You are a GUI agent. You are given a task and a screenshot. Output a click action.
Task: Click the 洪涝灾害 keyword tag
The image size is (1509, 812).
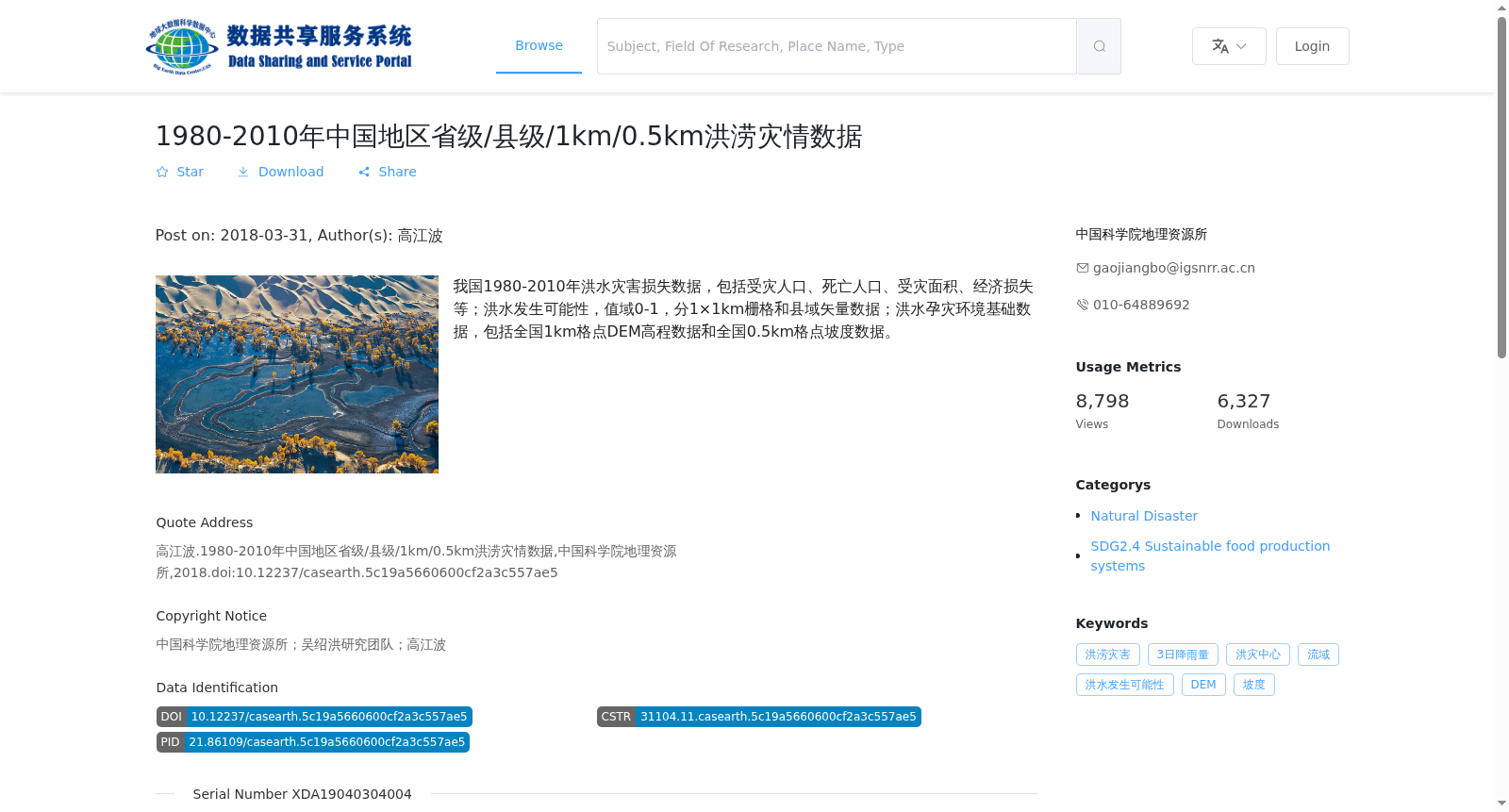[x=1108, y=655]
